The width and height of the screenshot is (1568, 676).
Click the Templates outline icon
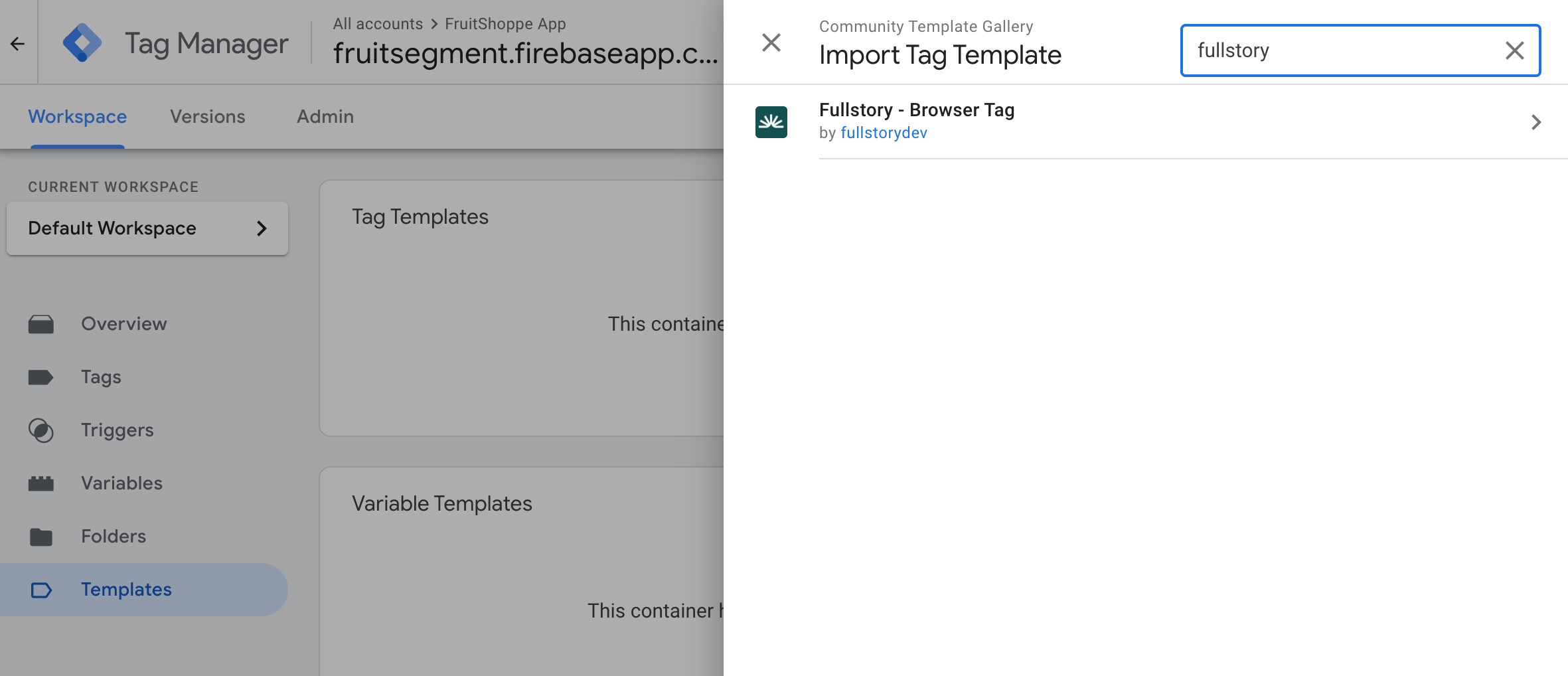click(x=41, y=590)
